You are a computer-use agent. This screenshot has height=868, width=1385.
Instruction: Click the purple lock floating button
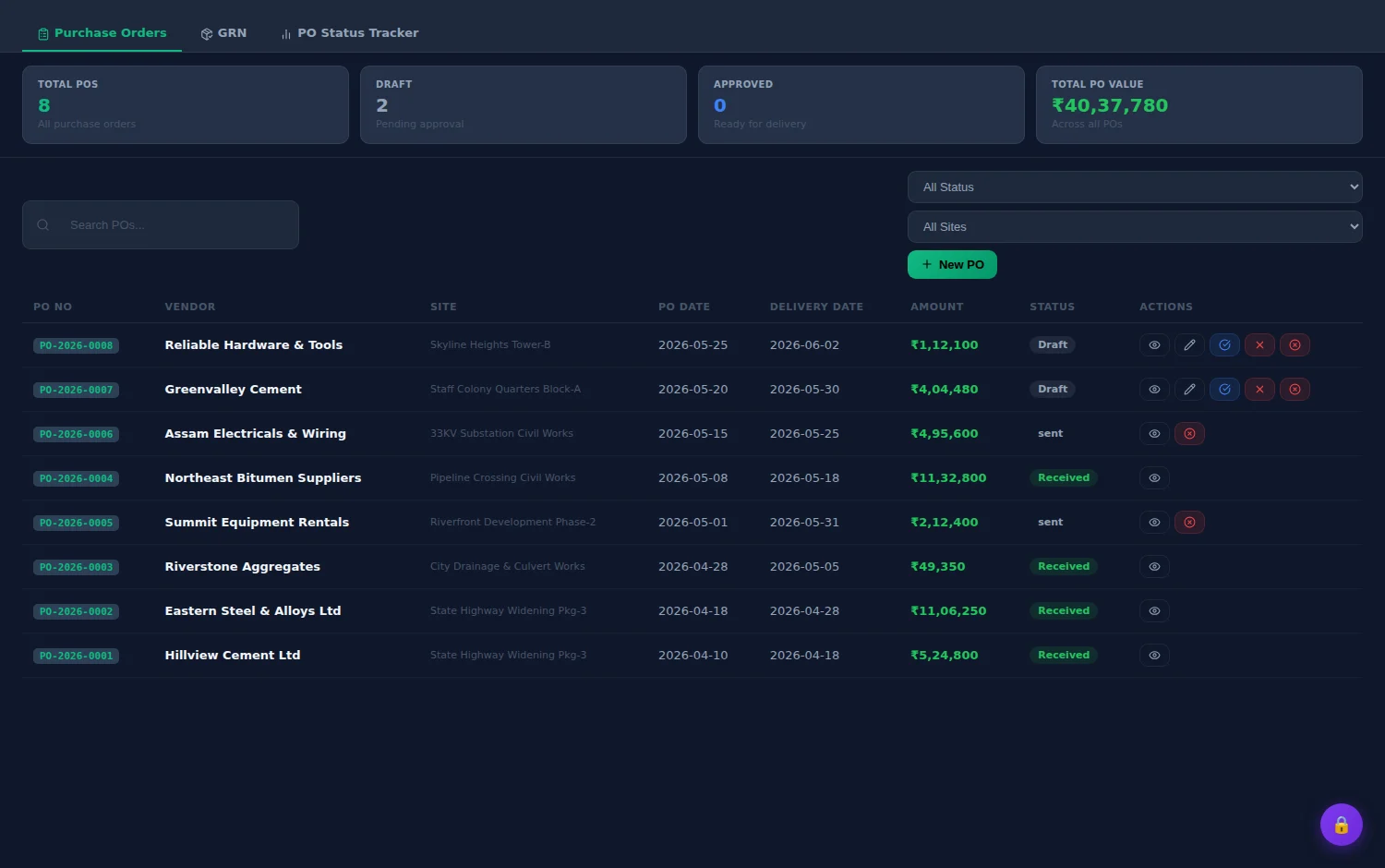pos(1341,825)
